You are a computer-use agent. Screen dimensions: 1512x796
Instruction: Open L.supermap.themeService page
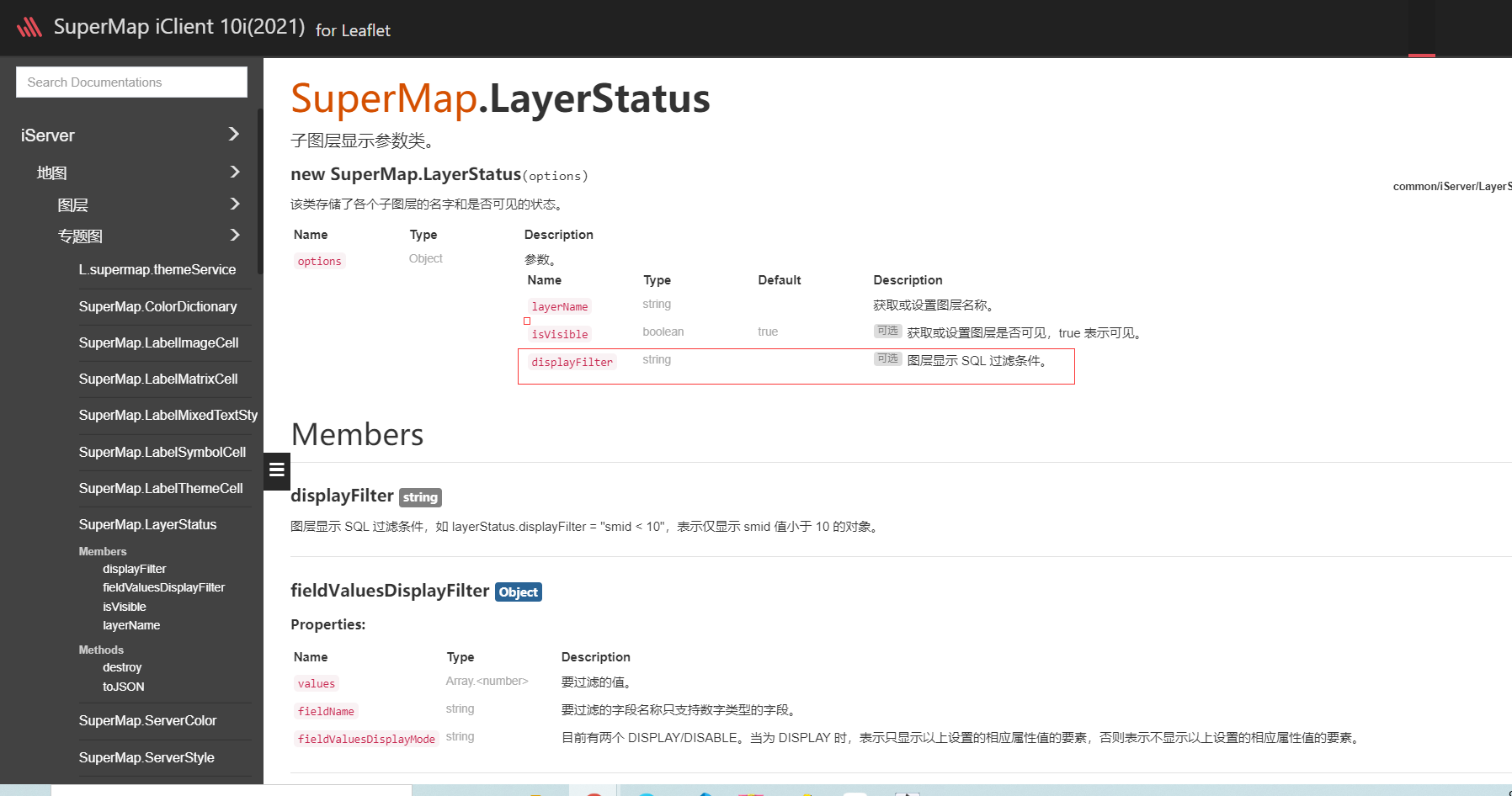pos(157,269)
